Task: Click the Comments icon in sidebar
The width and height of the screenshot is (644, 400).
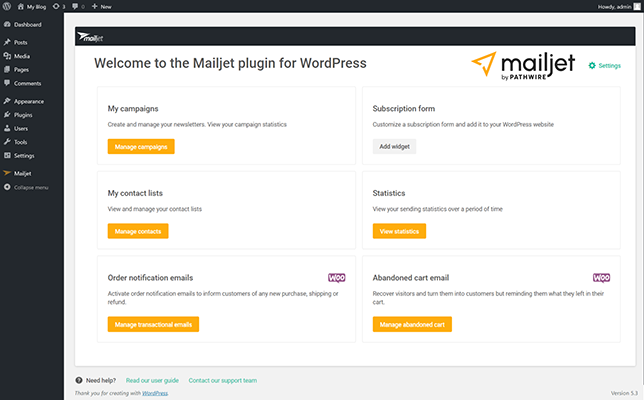Action: click(7, 83)
